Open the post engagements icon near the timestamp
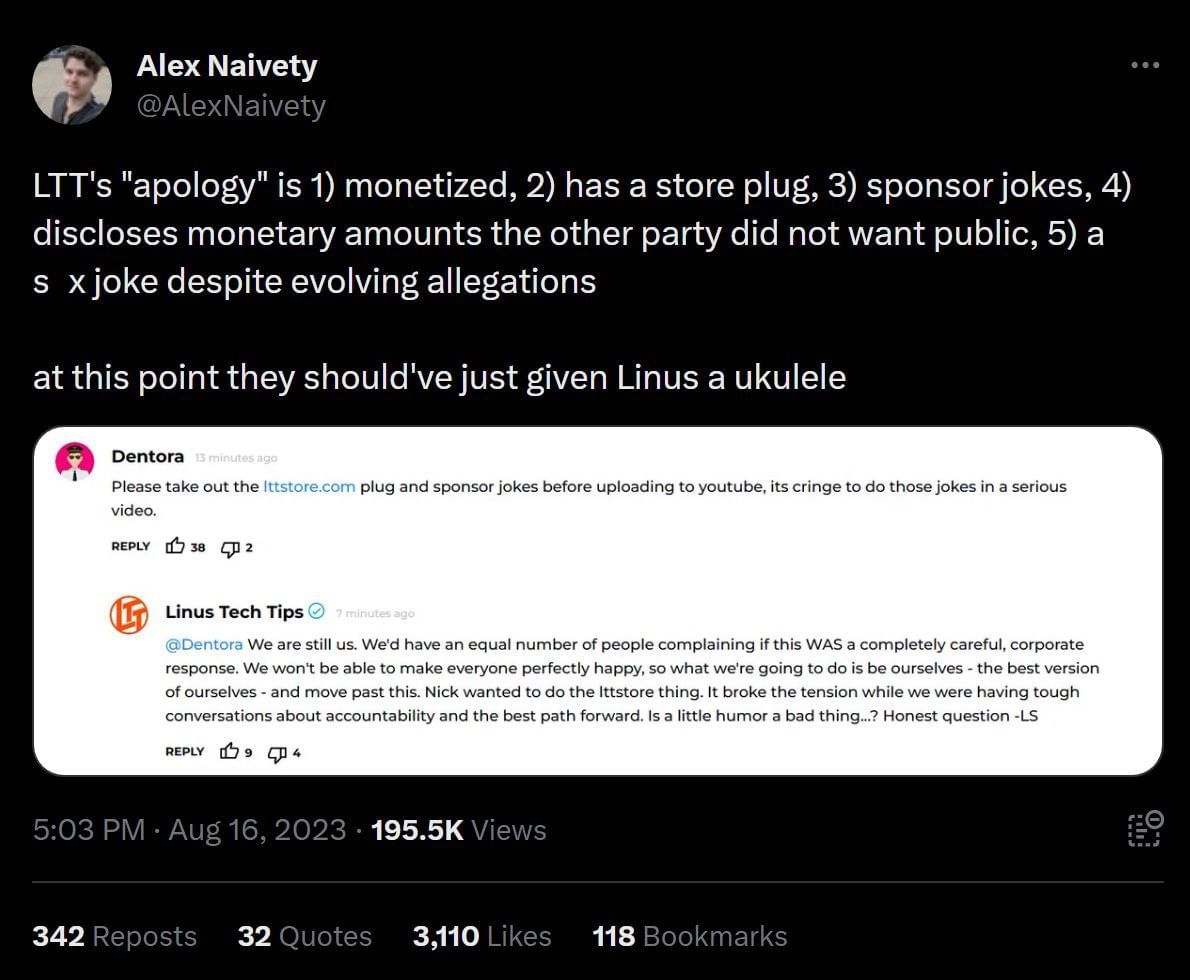This screenshot has width=1190, height=980. [x=1143, y=829]
